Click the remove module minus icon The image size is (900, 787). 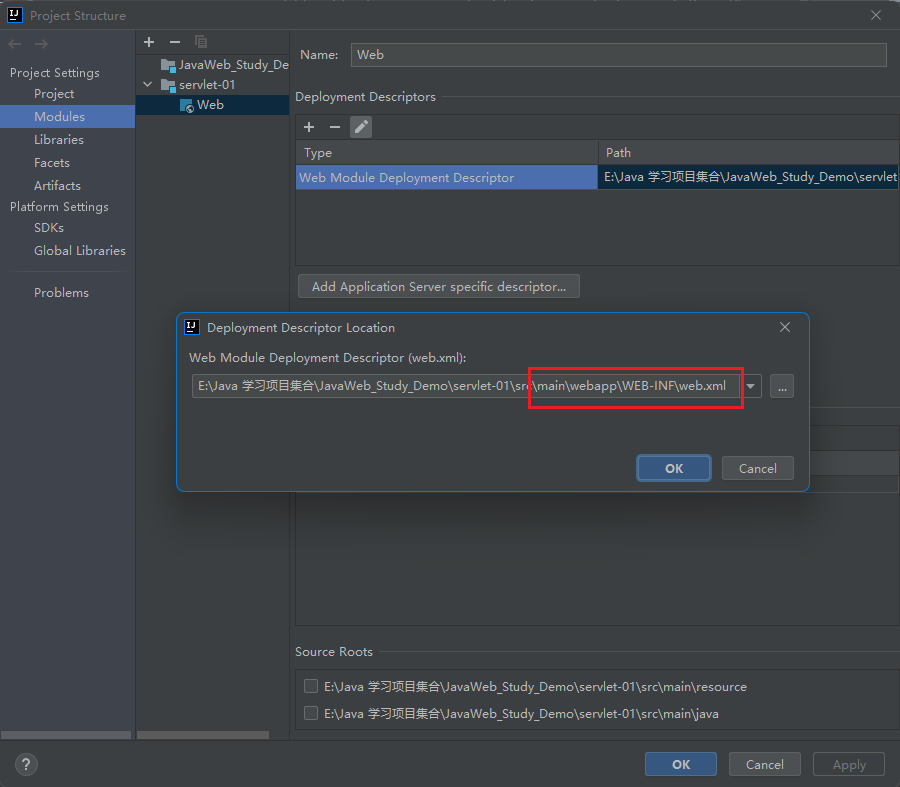pos(175,41)
